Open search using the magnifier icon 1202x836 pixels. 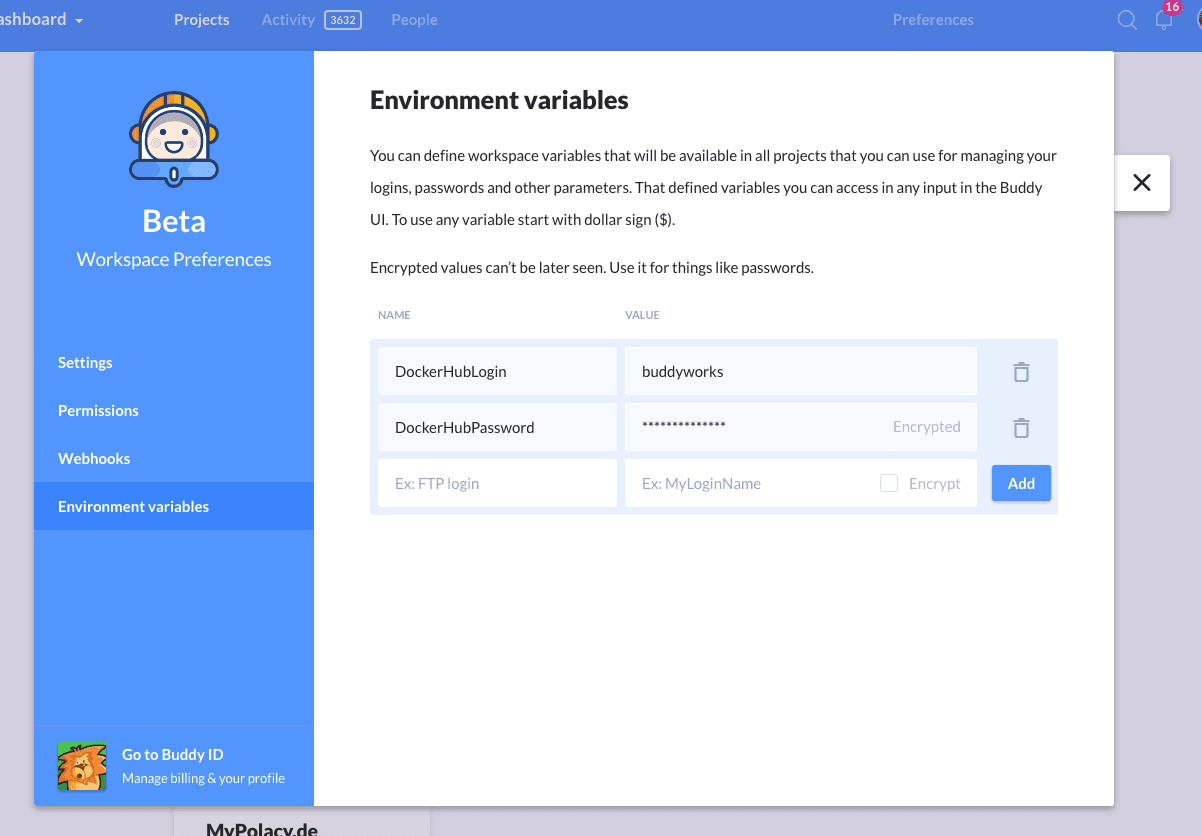(x=1127, y=20)
